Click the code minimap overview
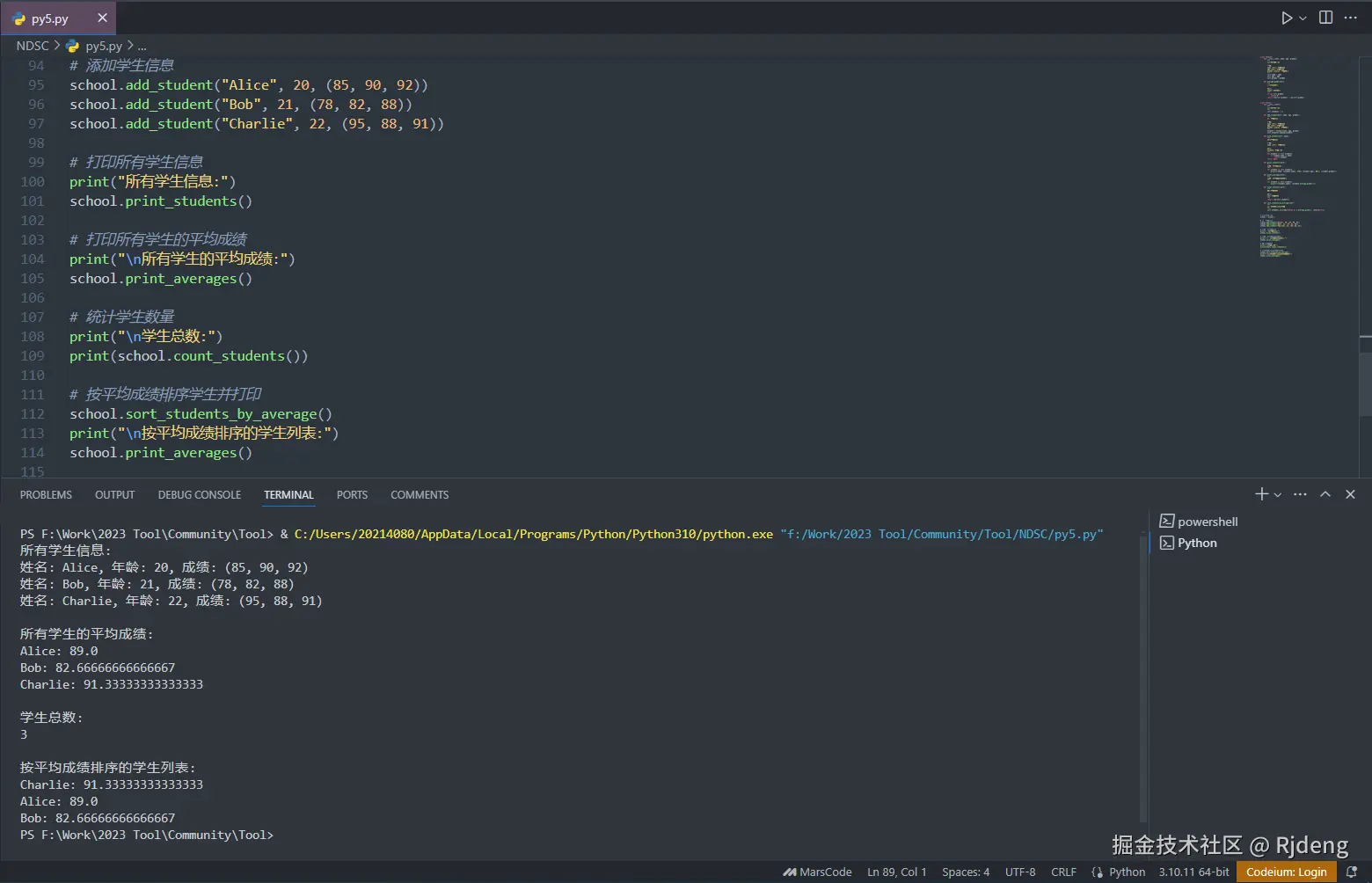Screen dimensions: 1372x883 [x=1297, y=158]
